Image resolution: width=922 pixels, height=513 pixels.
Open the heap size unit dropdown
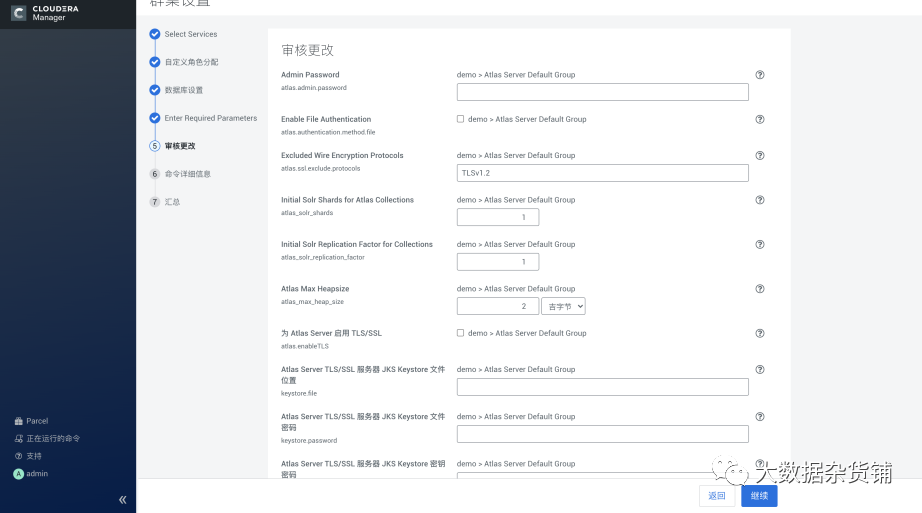click(x=564, y=306)
